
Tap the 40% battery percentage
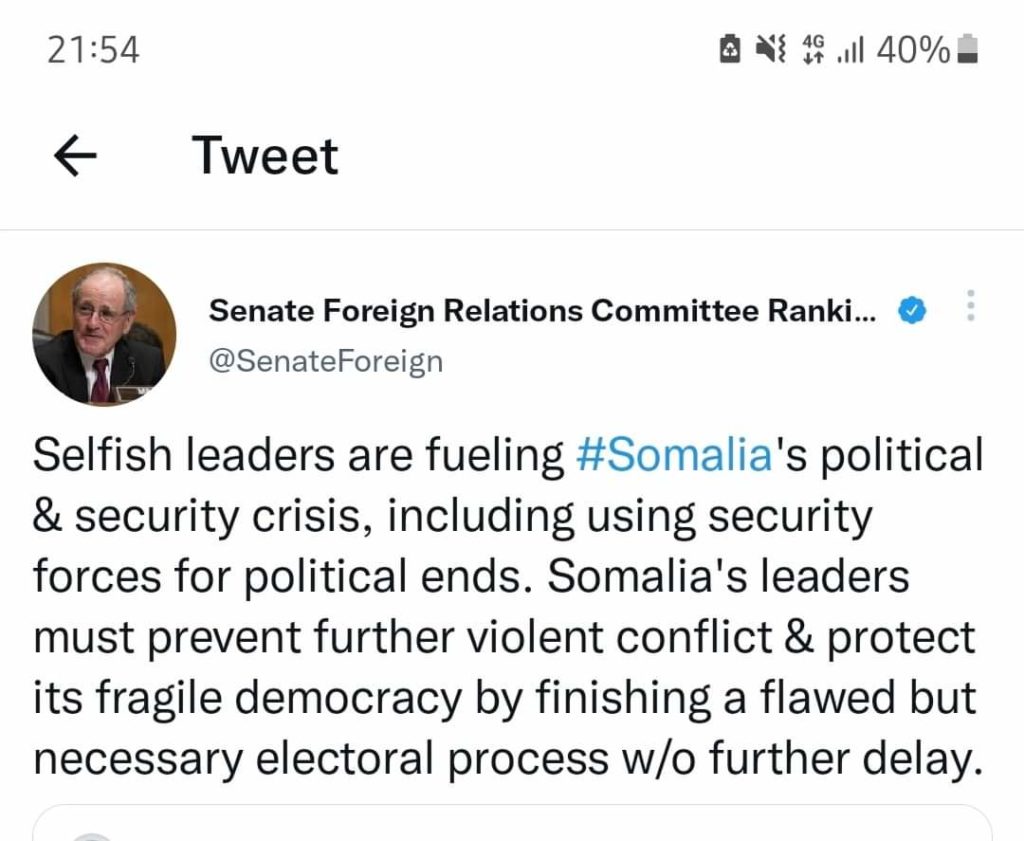pyautogui.click(x=912, y=49)
